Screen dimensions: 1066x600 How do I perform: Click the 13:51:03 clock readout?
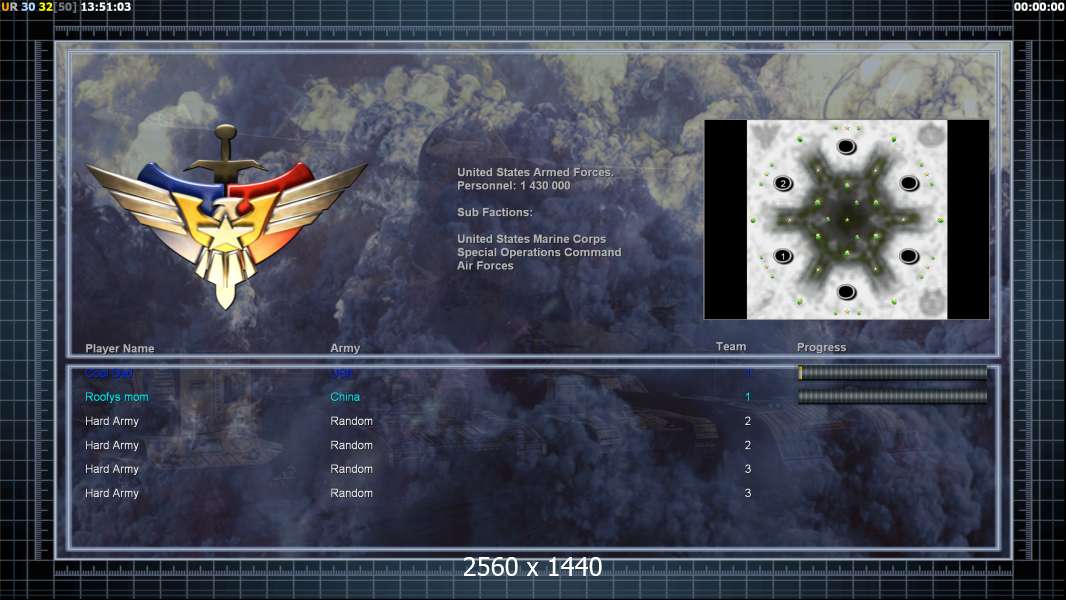105,7
